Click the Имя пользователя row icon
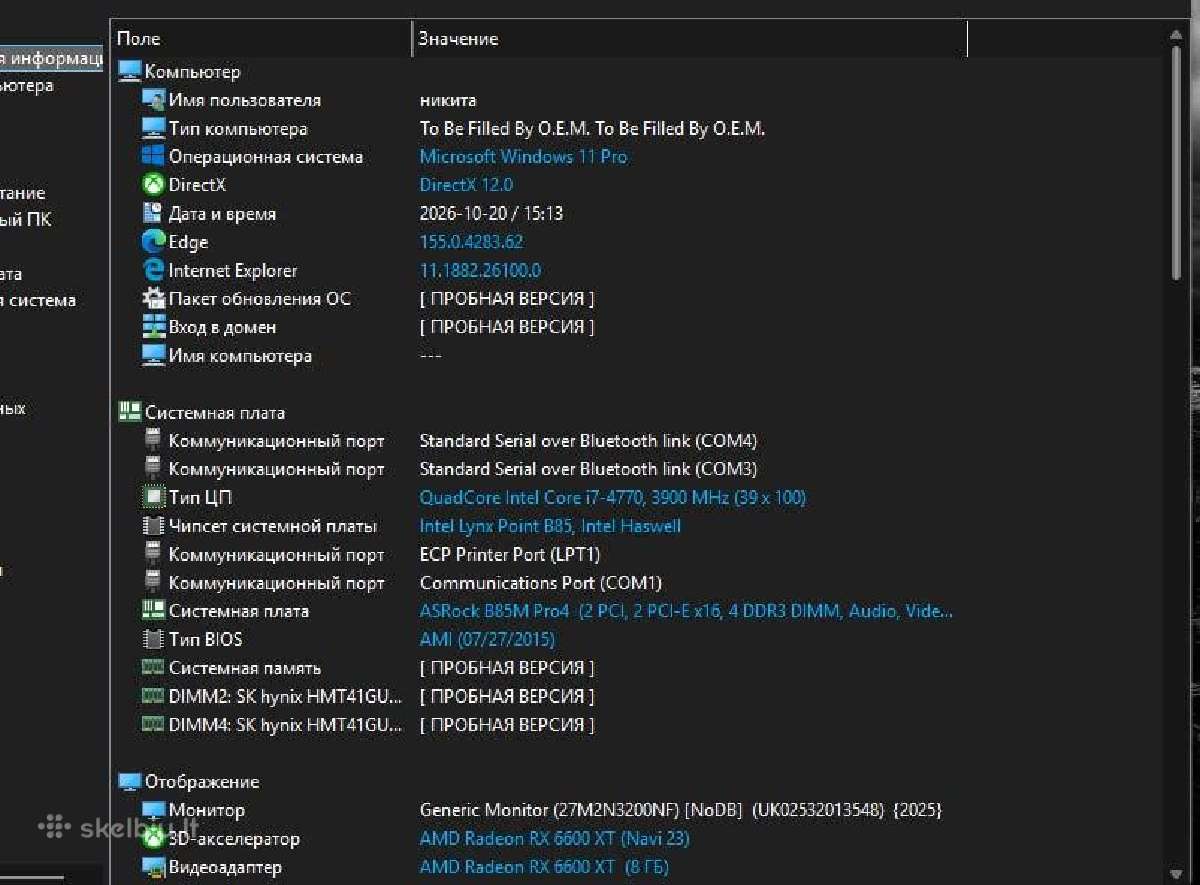The height and width of the screenshot is (885, 1200). click(x=153, y=100)
